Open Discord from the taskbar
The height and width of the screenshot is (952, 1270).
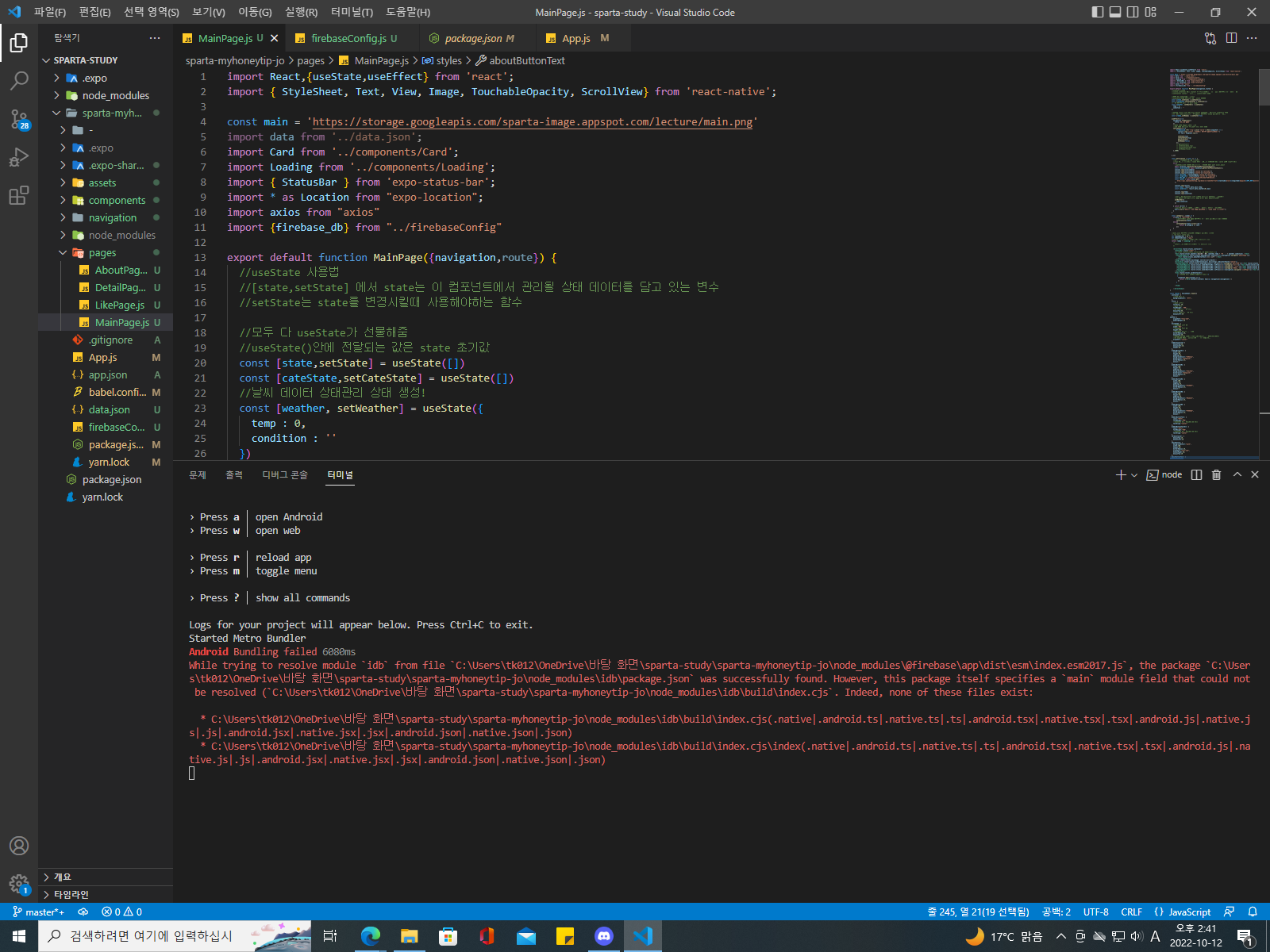604,936
